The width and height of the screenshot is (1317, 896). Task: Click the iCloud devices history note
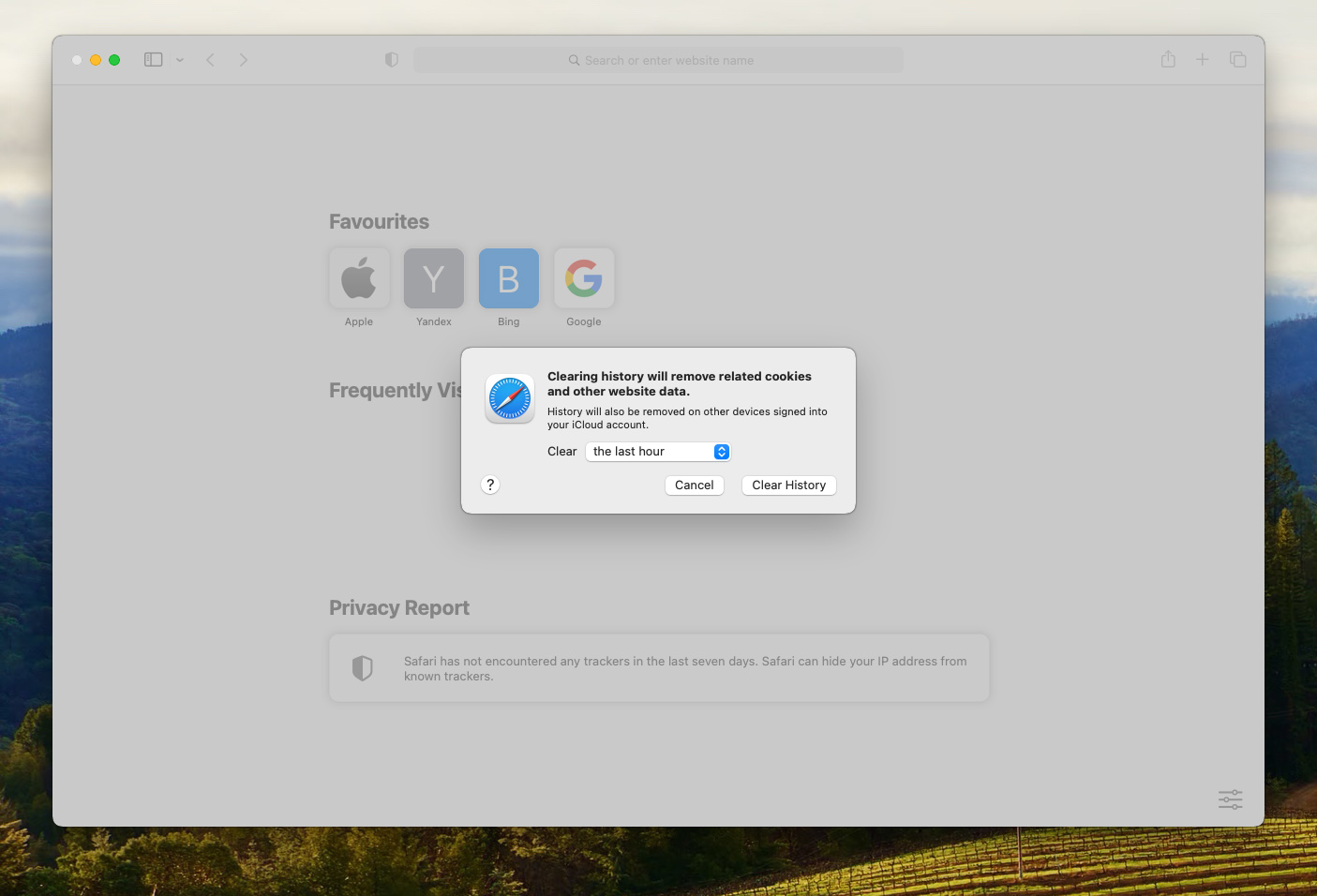[687, 418]
